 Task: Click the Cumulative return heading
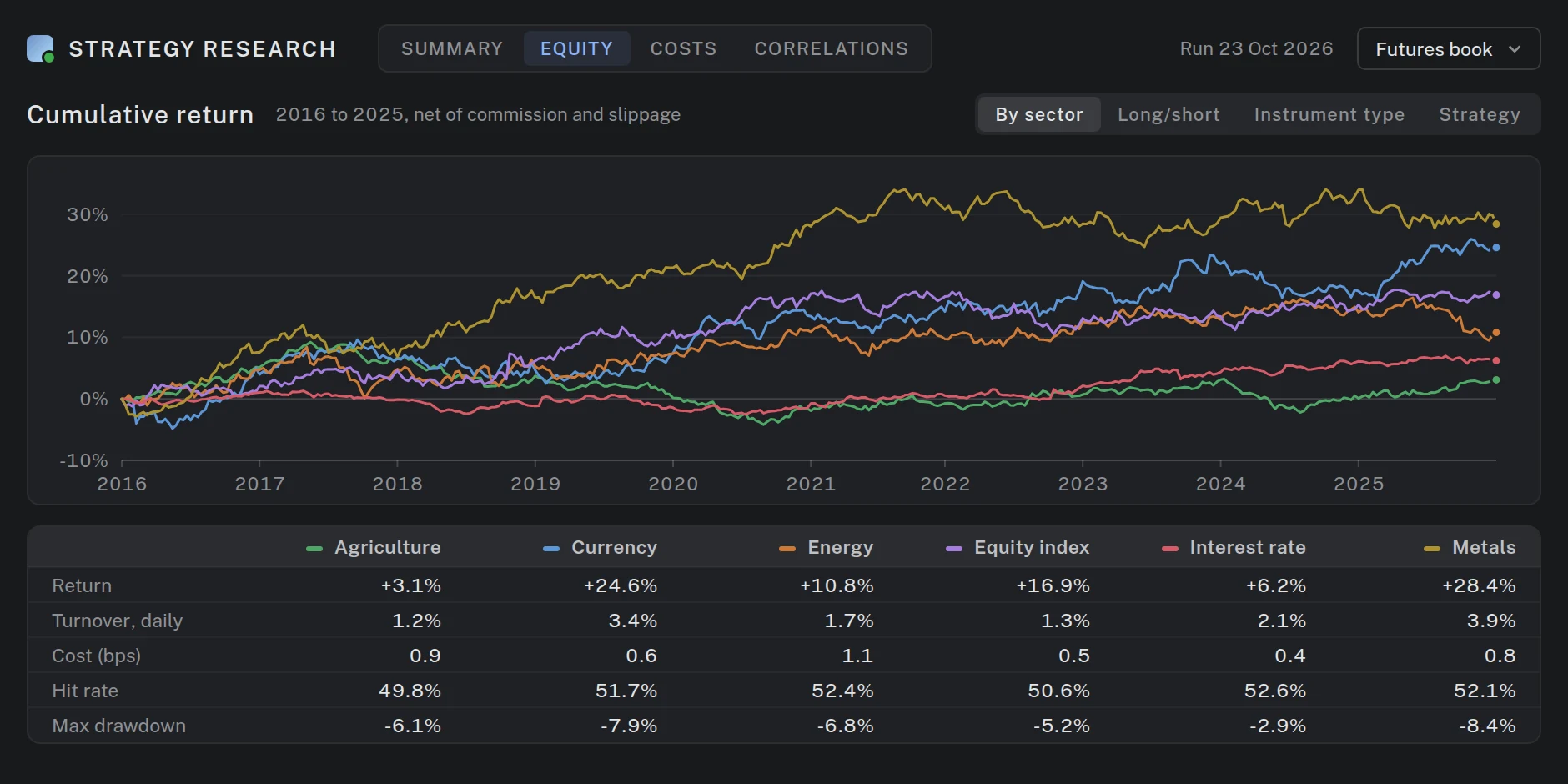[x=140, y=114]
